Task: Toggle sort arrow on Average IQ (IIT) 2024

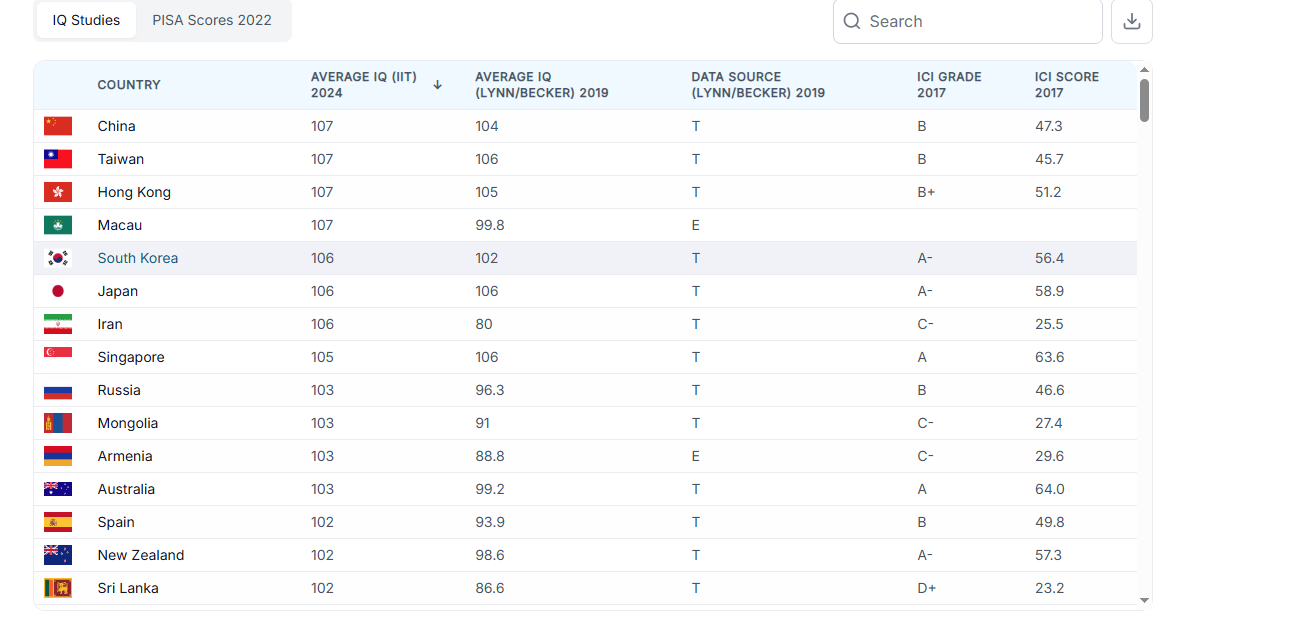Action: 437,85
